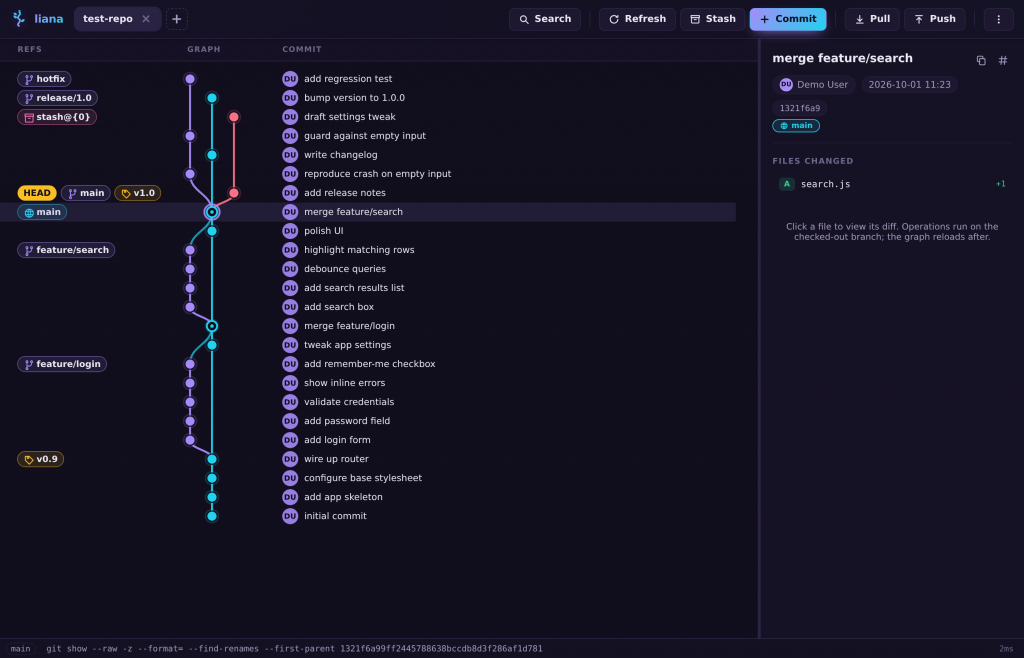Viewport: 1024px width, 658px height.
Task: Click the initial commit graph node
Action: click(x=212, y=516)
